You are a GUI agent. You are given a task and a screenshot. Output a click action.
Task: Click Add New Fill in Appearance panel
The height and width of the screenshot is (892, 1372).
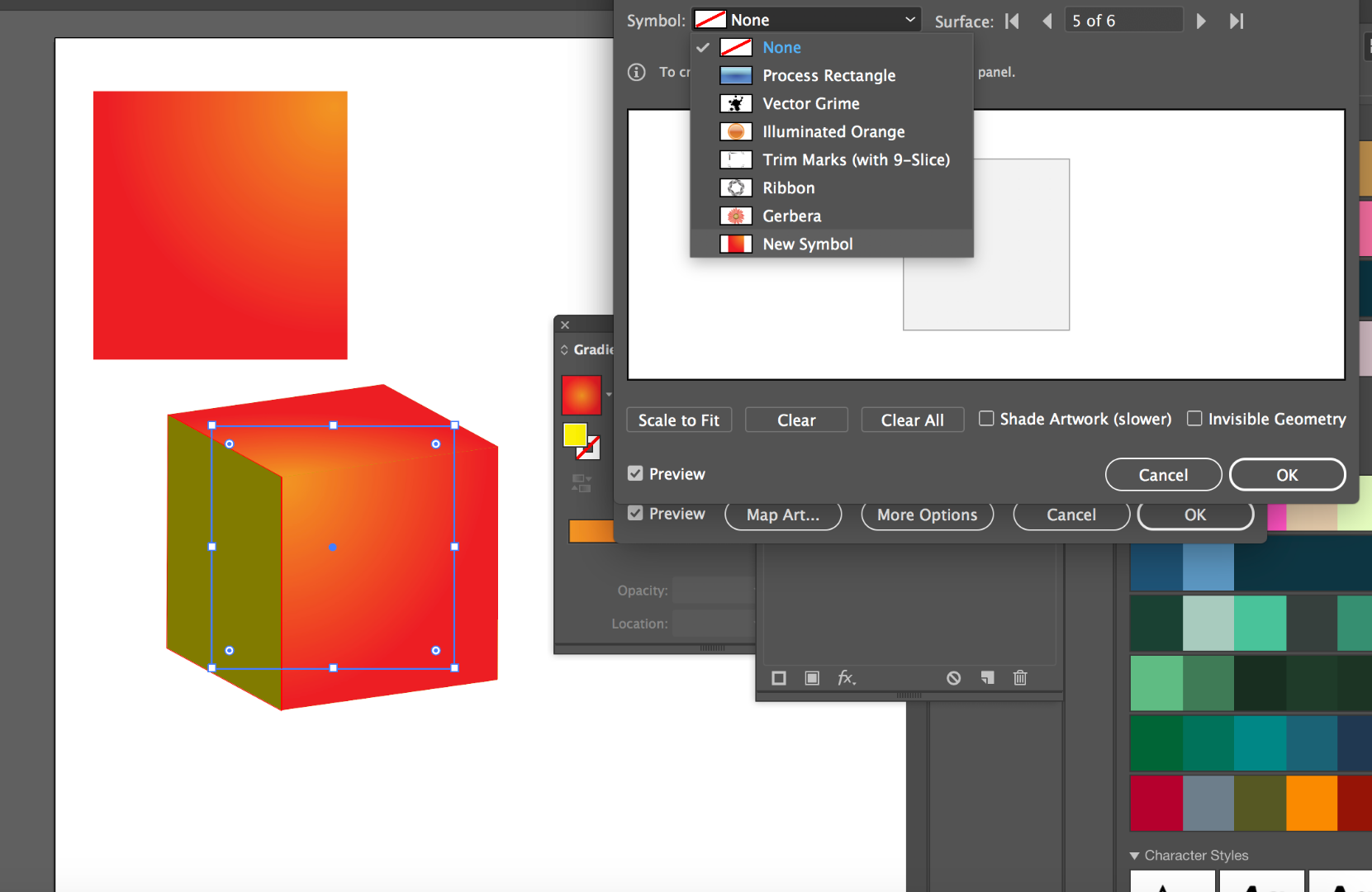coord(812,678)
